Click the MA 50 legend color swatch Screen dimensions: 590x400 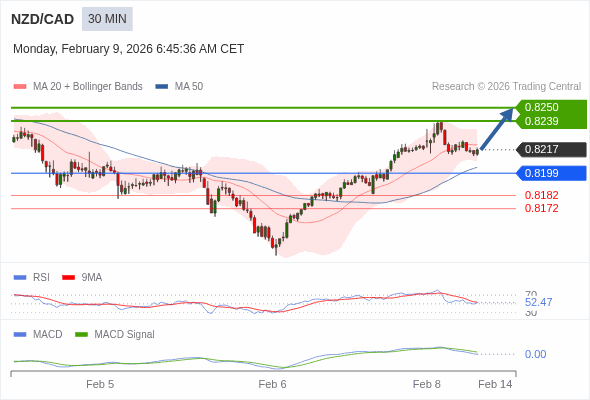click(162, 87)
